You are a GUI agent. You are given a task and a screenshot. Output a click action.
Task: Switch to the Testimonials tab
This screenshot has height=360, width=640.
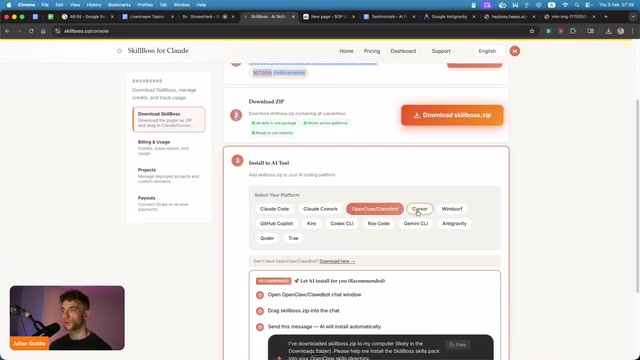[389, 17]
